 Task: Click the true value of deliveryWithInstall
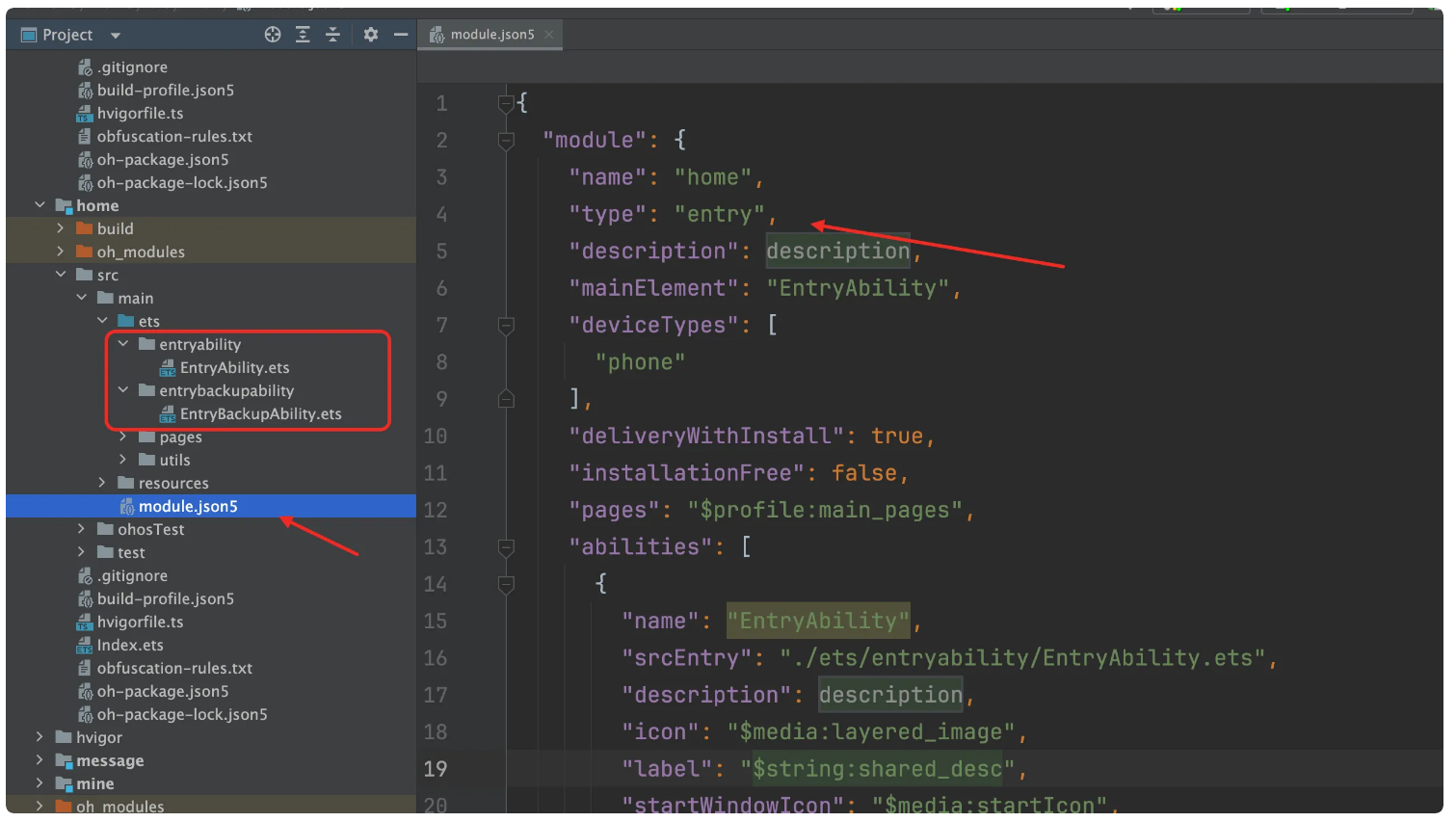point(897,437)
